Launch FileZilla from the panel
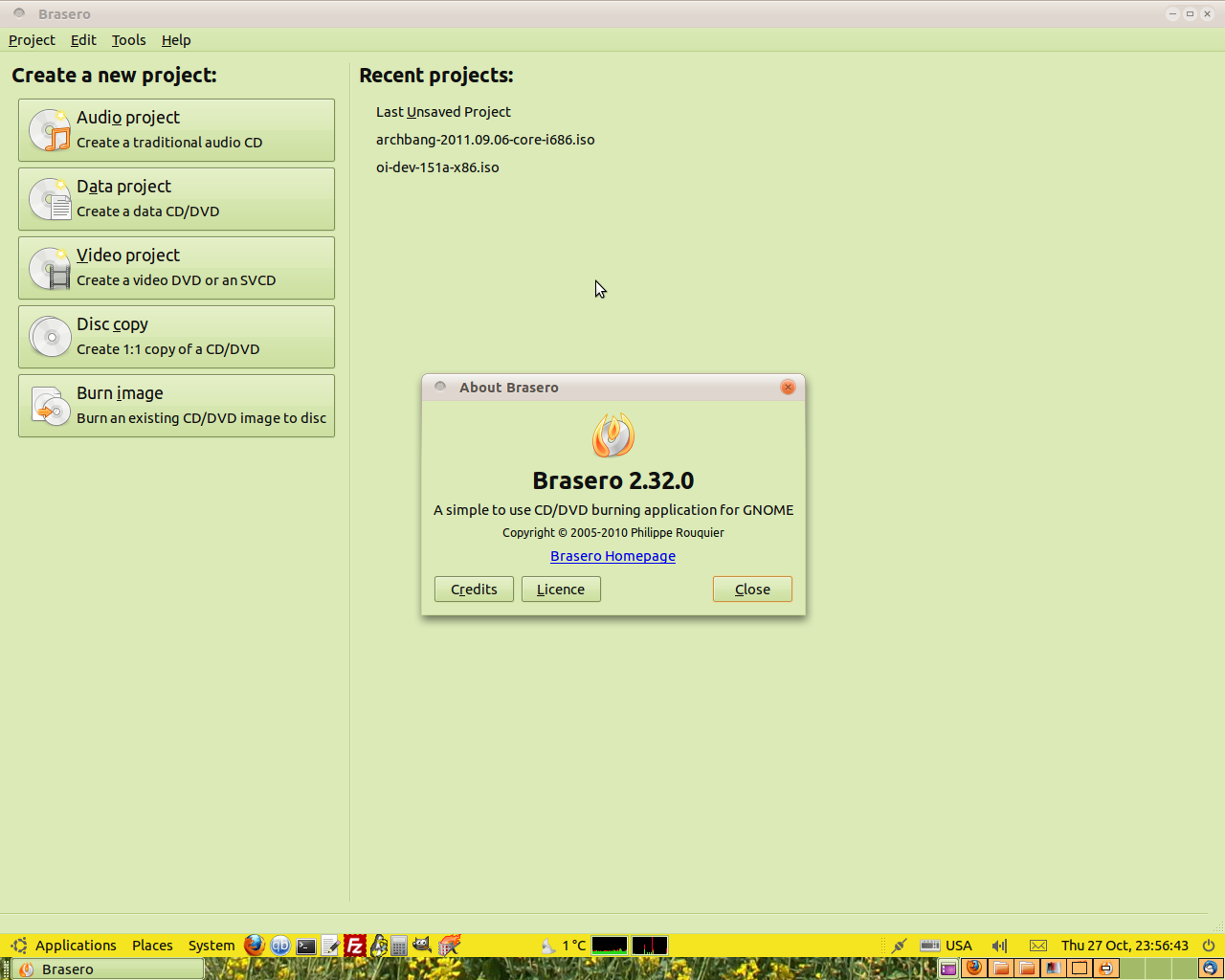1225x980 pixels. [355, 946]
